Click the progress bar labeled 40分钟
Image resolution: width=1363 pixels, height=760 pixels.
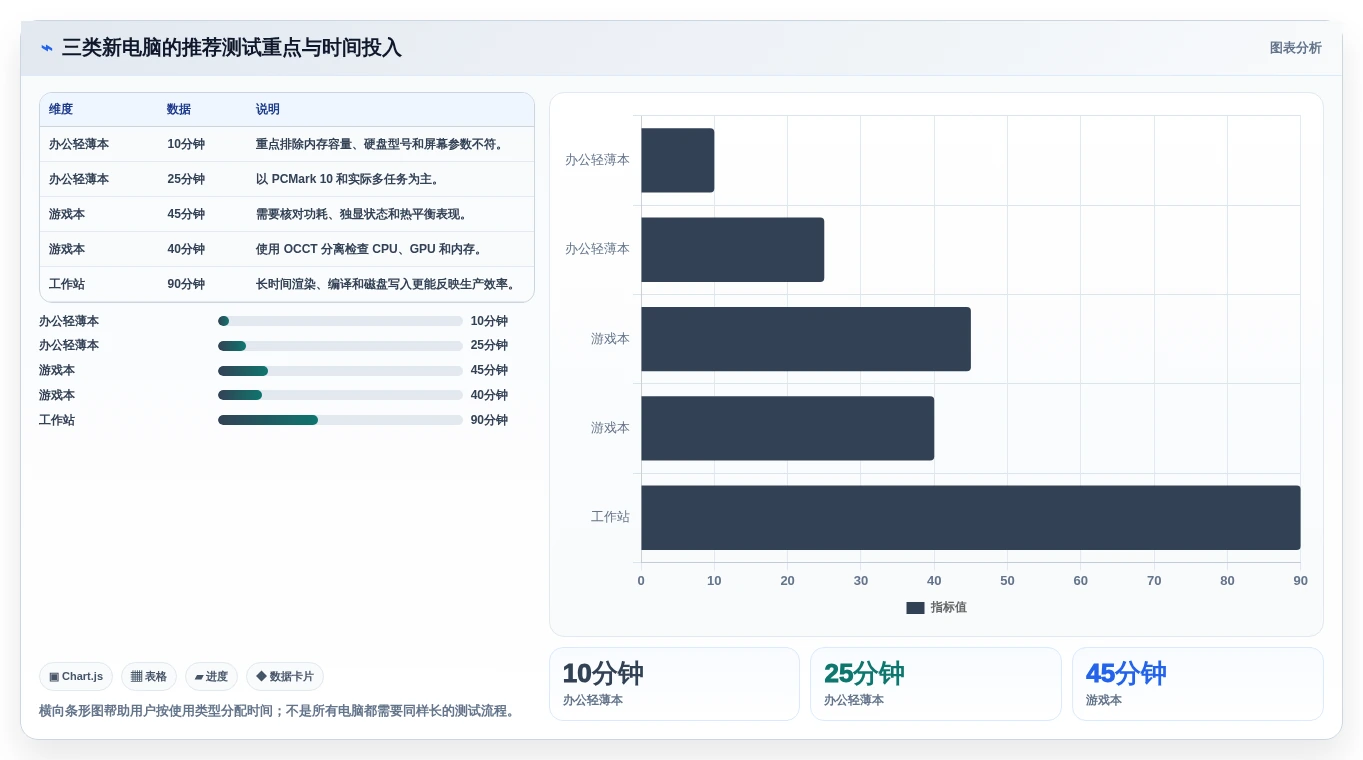(x=340, y=395)
